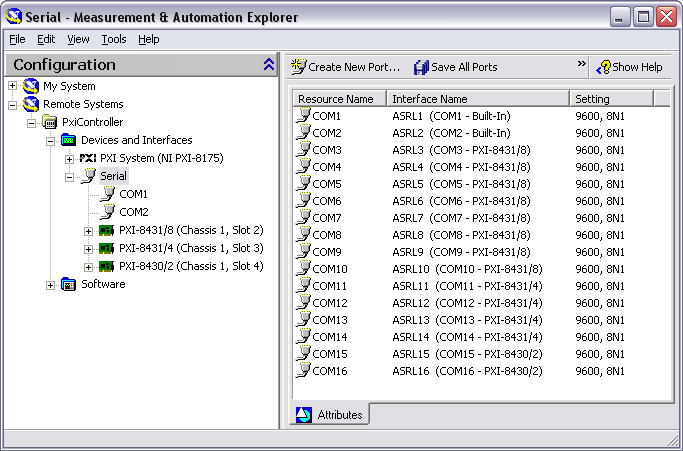This screenshot has width=683, height=451.
Task: Select COM13 in the resource list
Action: [x=330, y=320]
